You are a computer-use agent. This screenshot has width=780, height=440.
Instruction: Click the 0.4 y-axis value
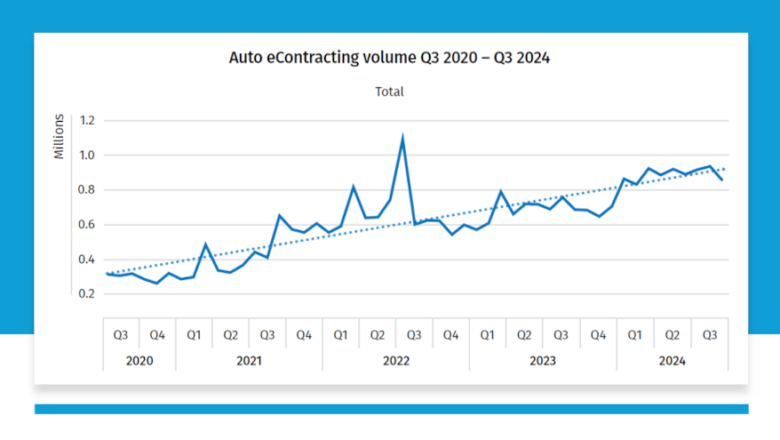point(86,259)
